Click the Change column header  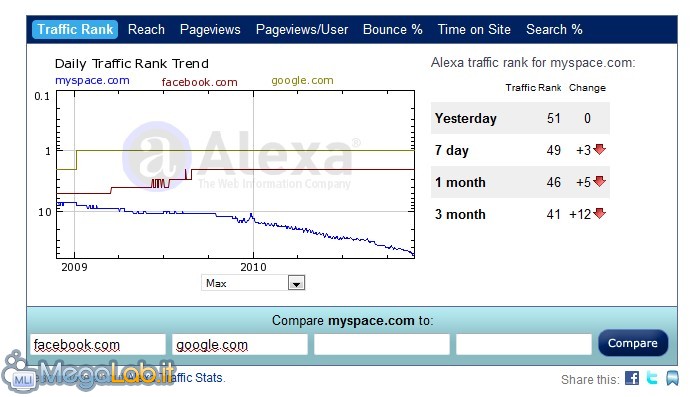click(x=587, y=87)
